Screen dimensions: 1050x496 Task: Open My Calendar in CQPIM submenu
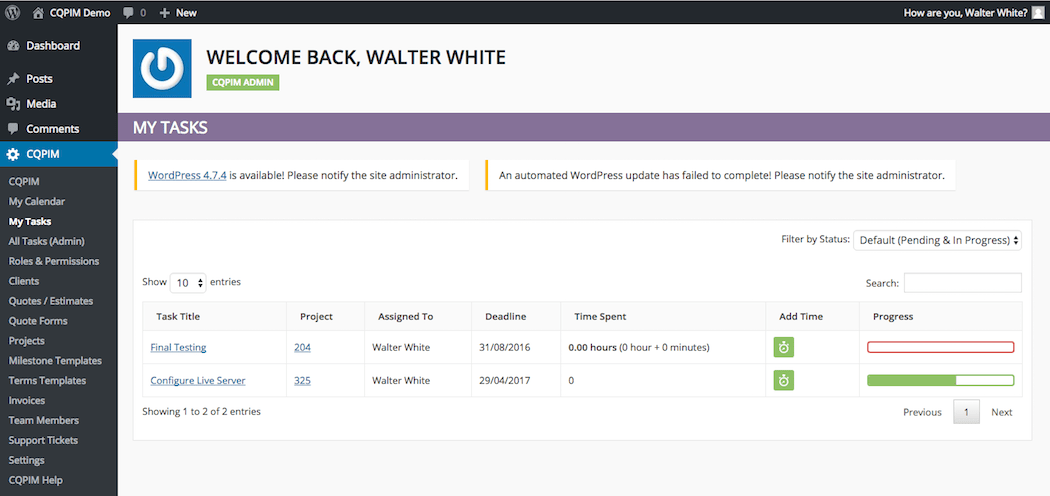point(37,202)
